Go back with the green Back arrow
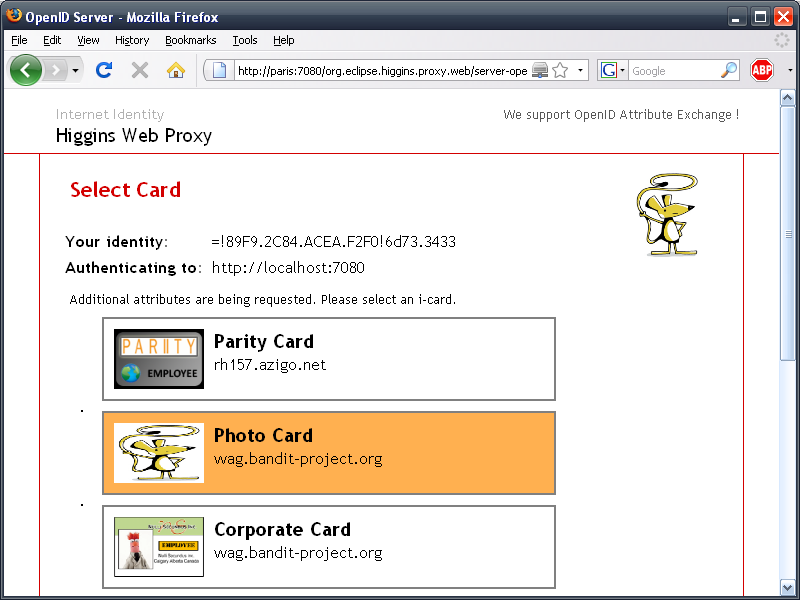 (26, 70)
